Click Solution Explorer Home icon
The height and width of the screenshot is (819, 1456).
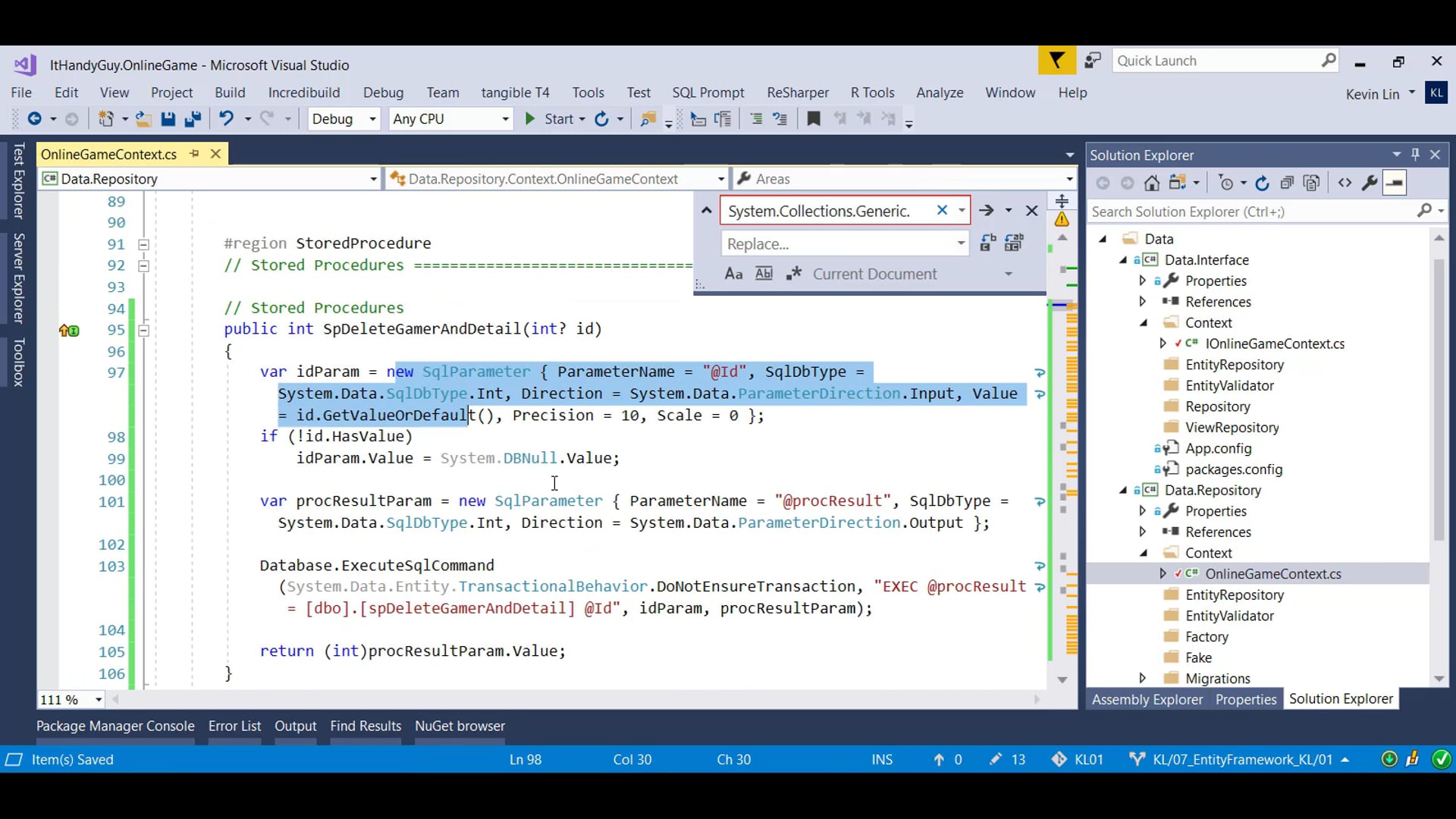pyautogui.click(x=1152, y=183)
